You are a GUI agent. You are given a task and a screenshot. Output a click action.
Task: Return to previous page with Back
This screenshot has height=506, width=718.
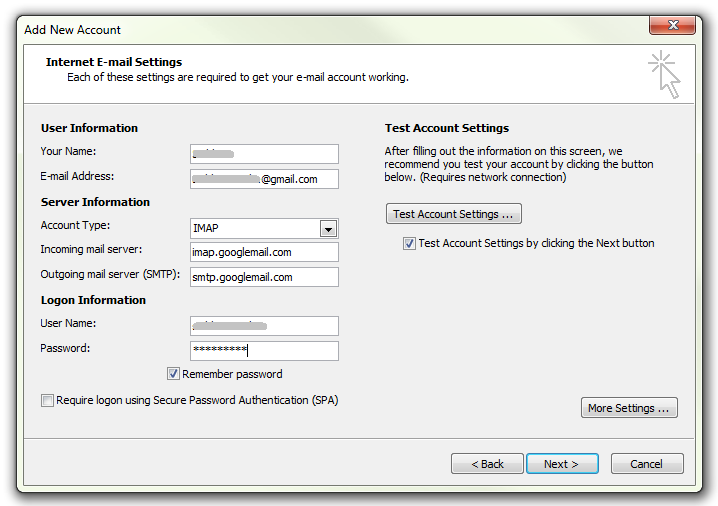487,464
